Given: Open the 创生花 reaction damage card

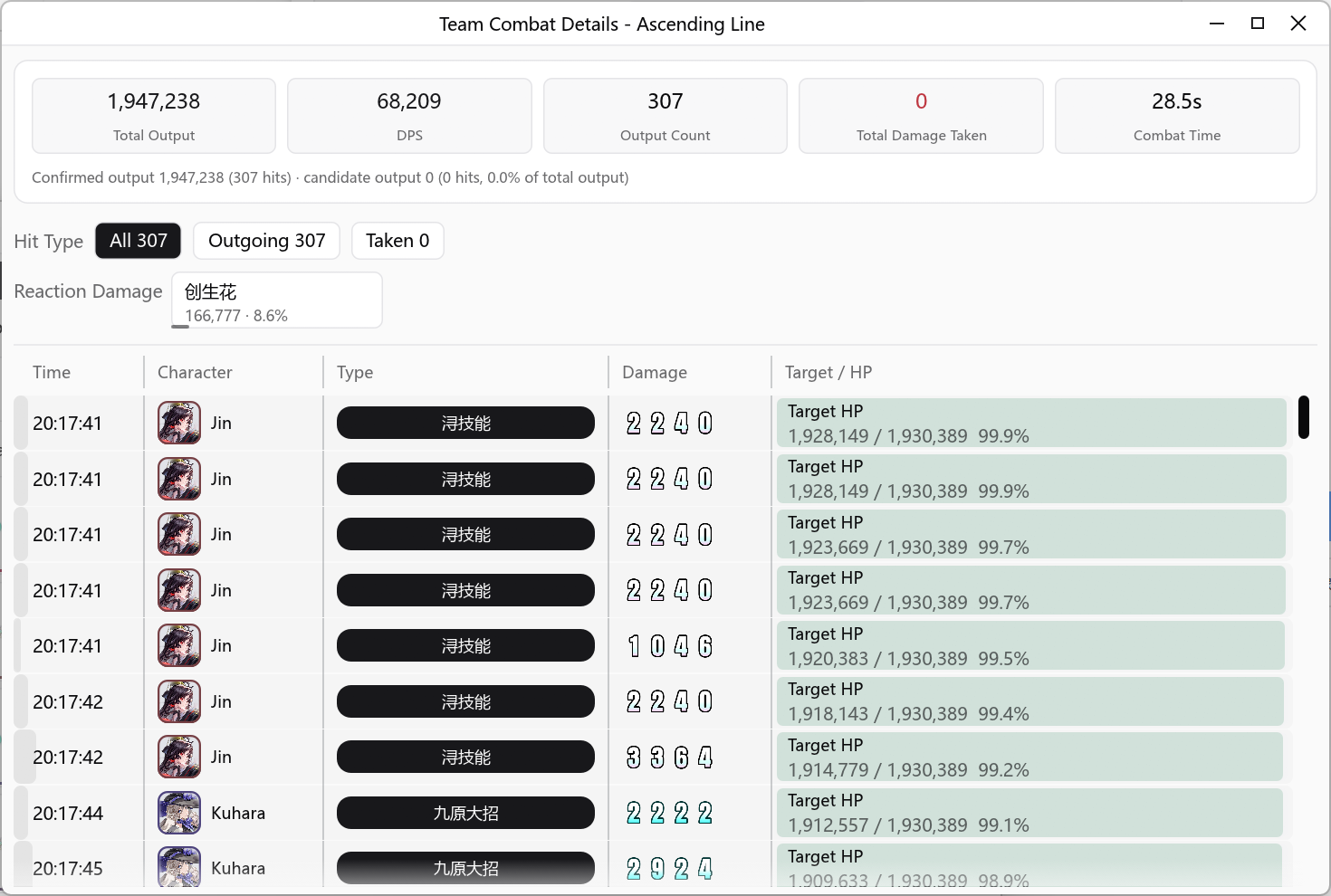Looking at the screenshot, I should (x=277, y=300).
